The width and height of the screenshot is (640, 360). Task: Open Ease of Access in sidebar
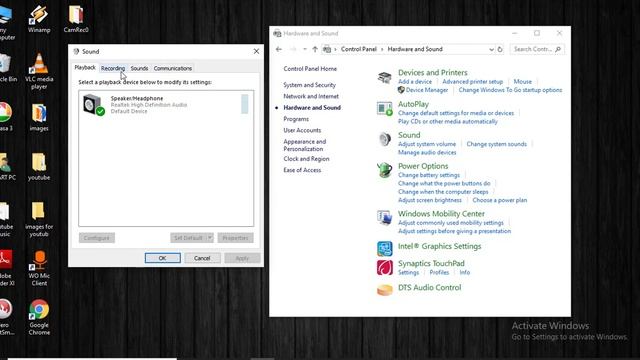pos(302,170)
